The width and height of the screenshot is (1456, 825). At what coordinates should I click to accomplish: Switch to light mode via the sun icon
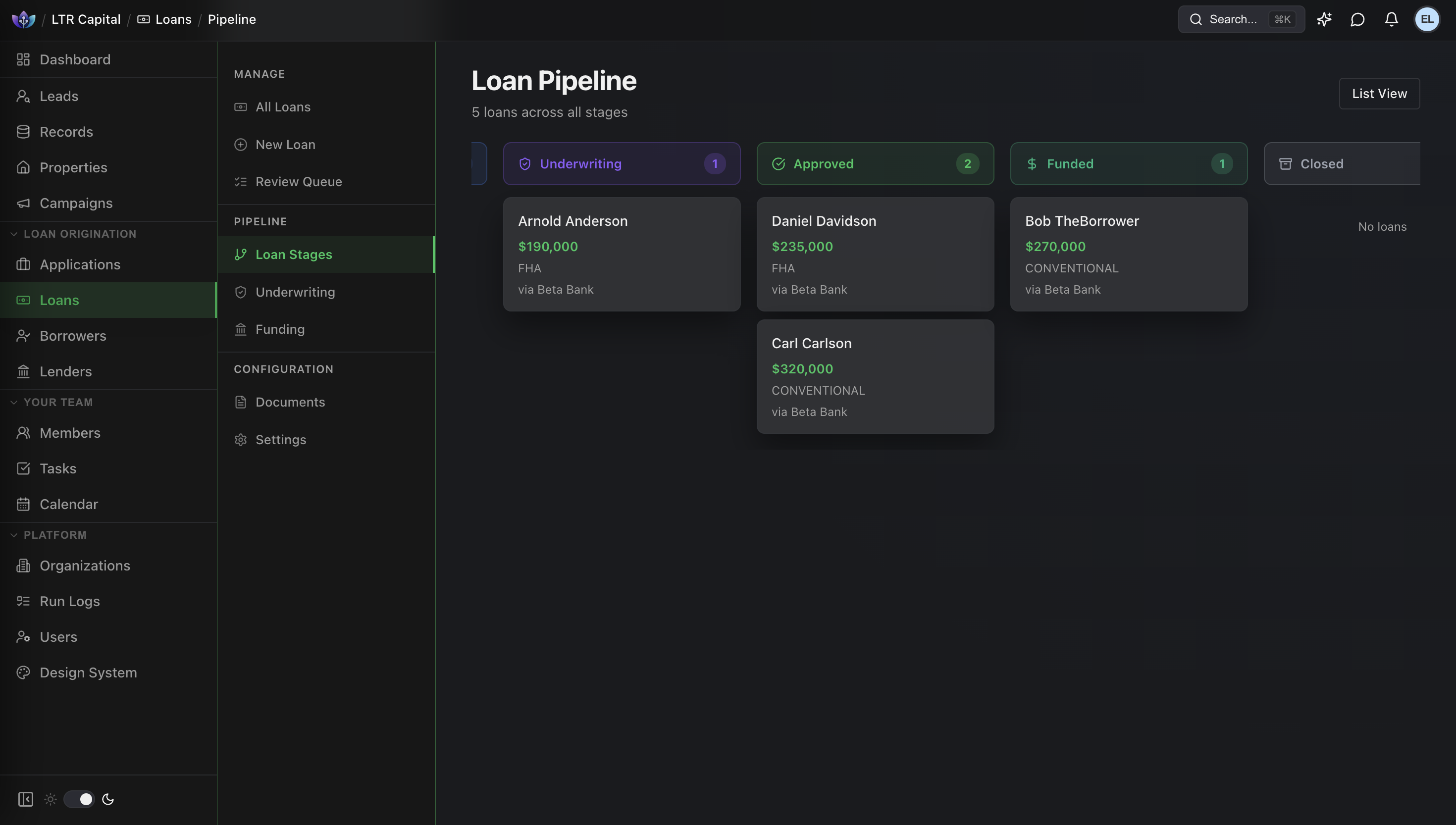point(51,799)
